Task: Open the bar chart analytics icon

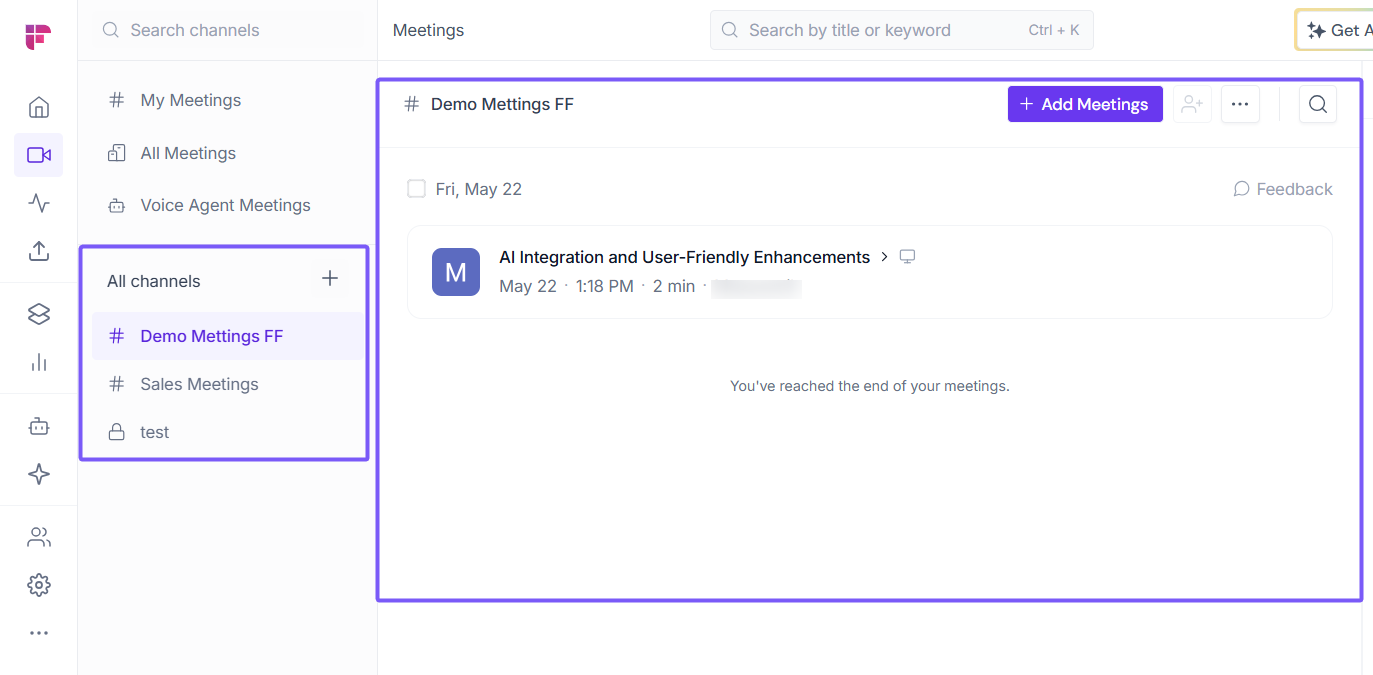Action: [x=39, y=362]
